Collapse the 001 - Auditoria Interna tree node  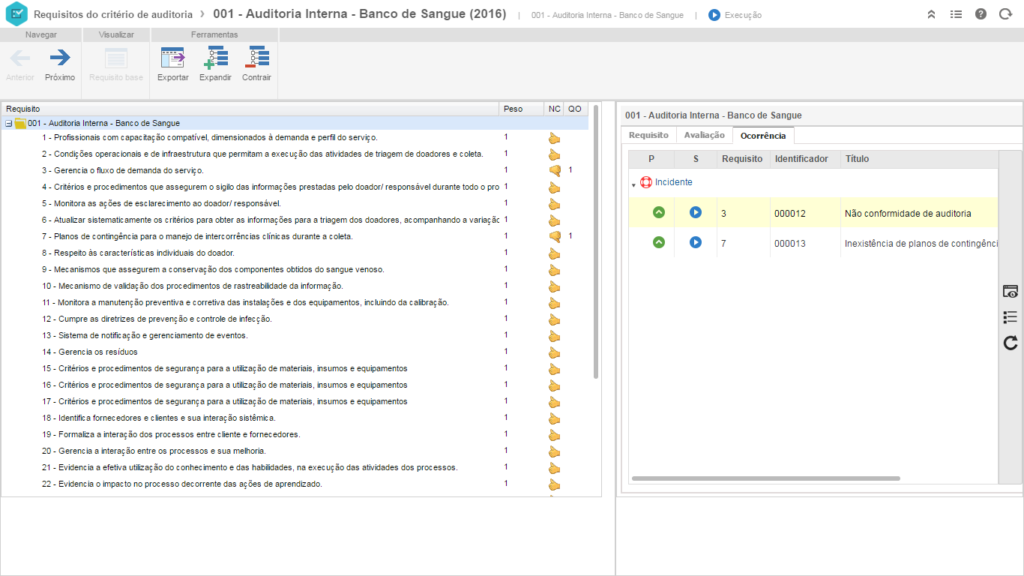(8, 123)
